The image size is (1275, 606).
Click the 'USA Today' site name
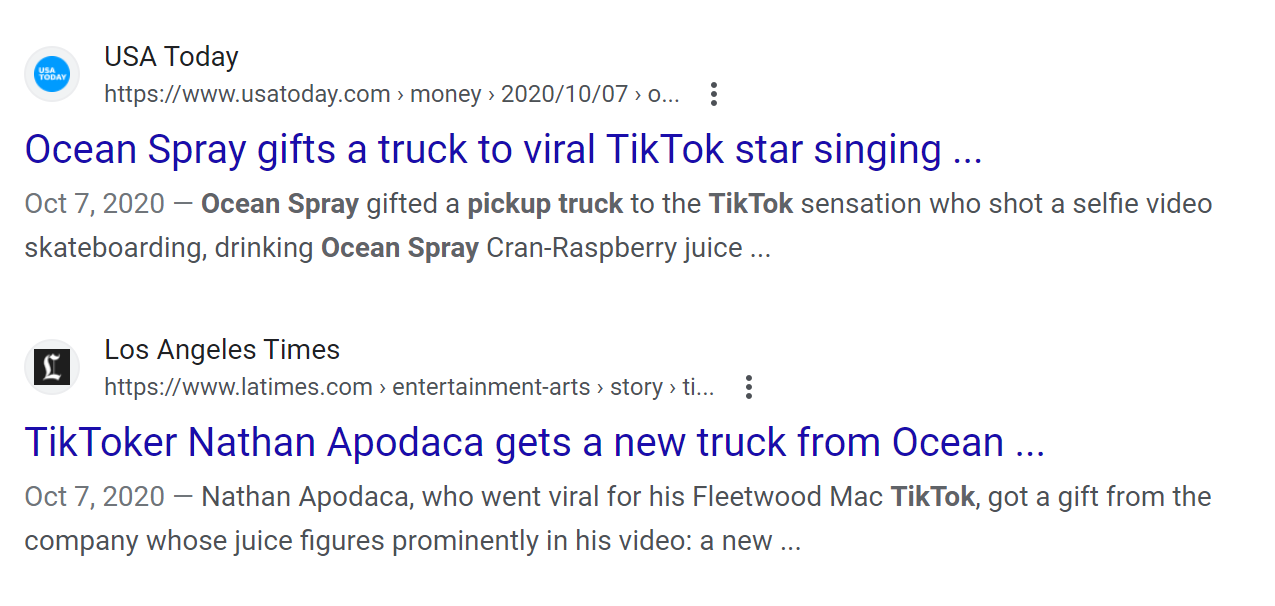point(171,57)
